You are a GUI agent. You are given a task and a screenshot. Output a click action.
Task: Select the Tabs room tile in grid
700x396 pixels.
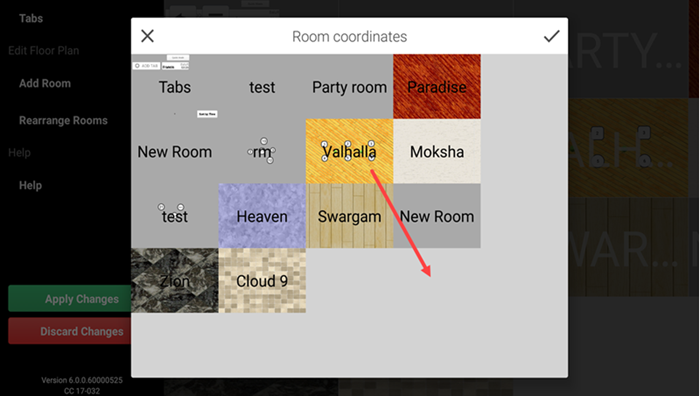[175, 87]
